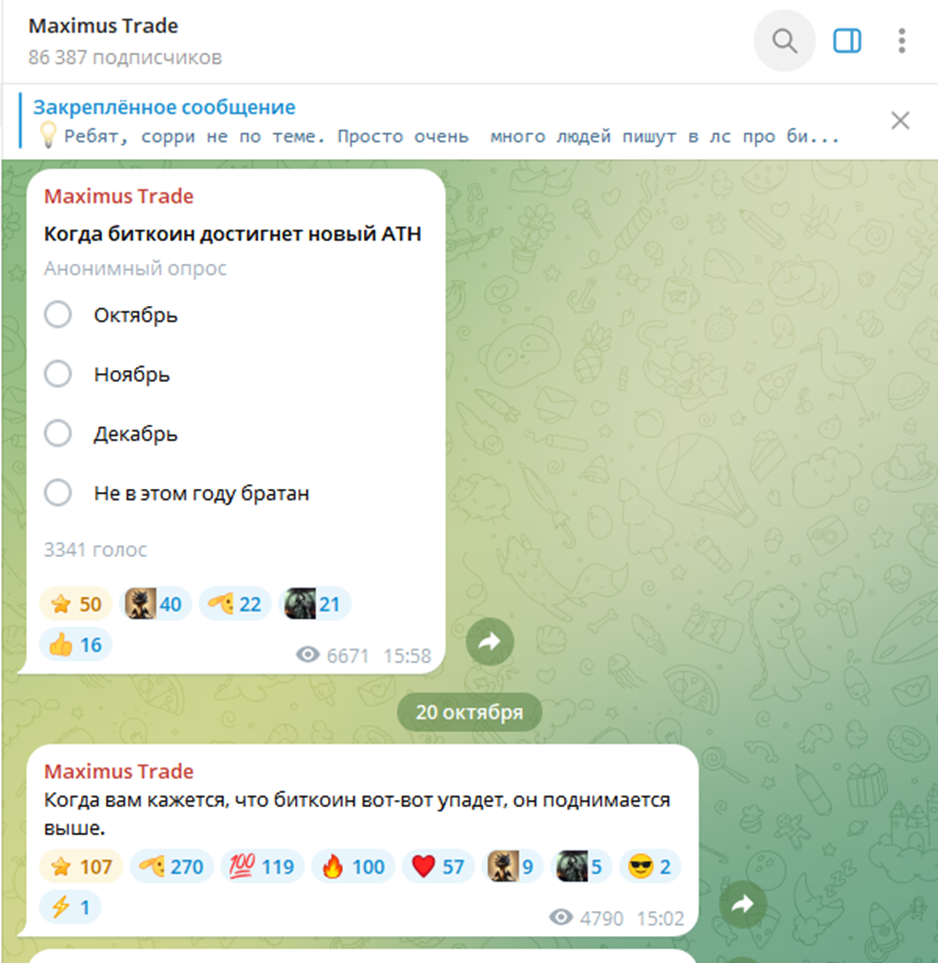Forward the poll message with share arrow

pyautogui.click(x=490, y=642)
